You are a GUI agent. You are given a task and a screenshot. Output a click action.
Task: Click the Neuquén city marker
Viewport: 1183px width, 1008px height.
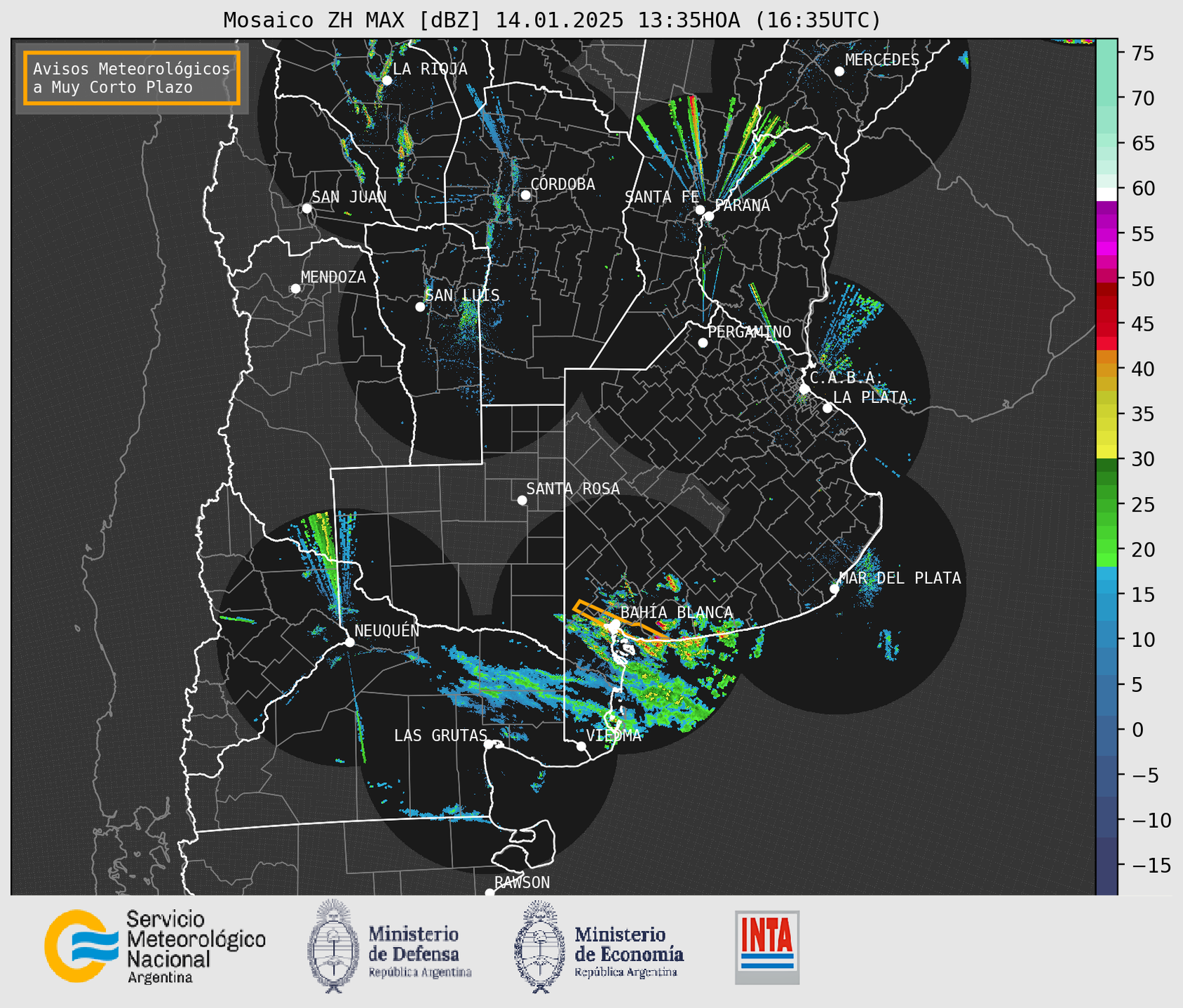coord(349,642)
